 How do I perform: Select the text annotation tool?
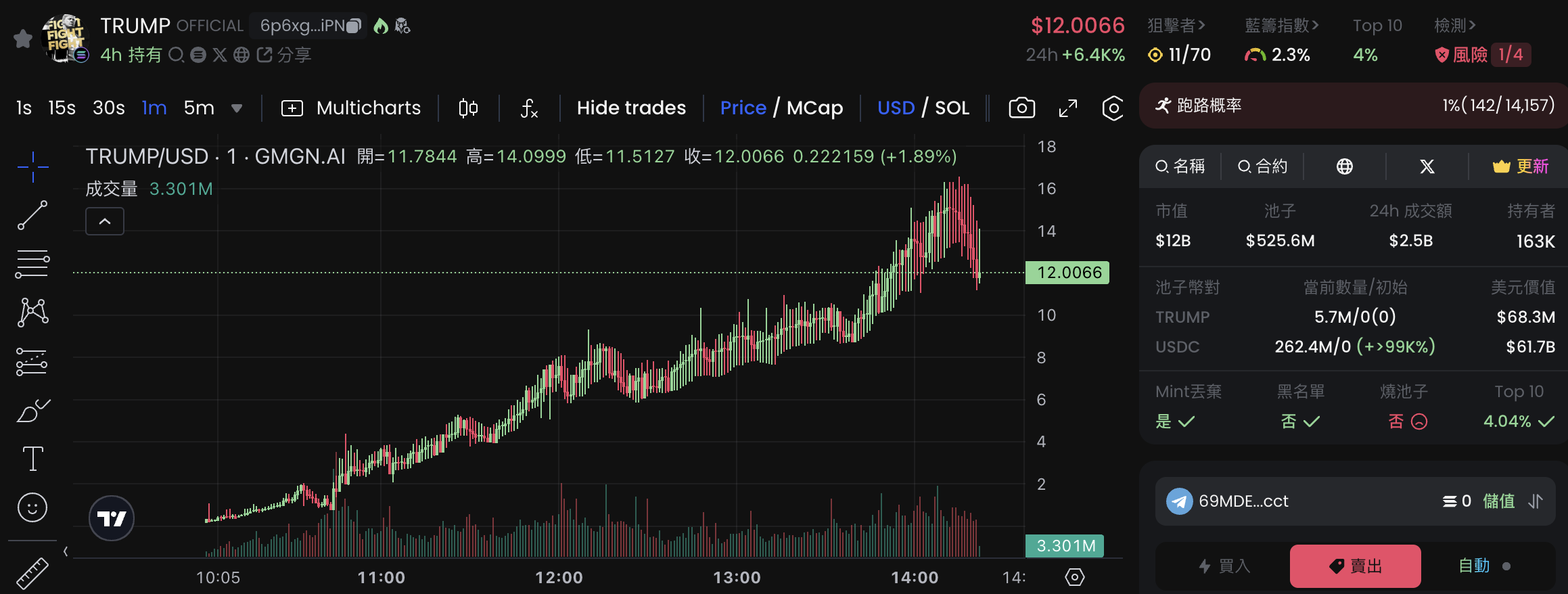coord(32,459)
